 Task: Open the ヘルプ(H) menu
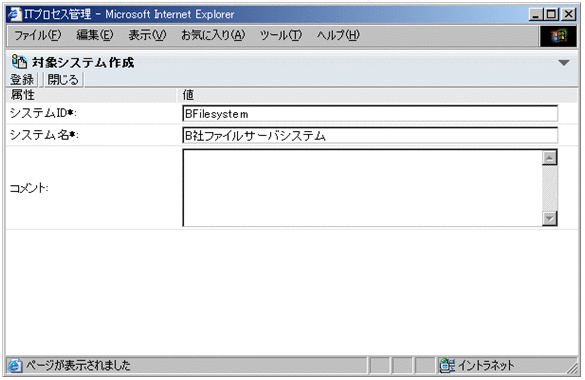338,35
